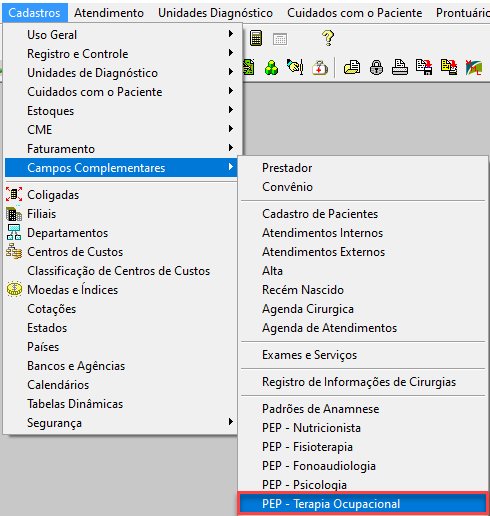
Task: Click the green sheet icon beside cubes
Action: pos(249,67)
